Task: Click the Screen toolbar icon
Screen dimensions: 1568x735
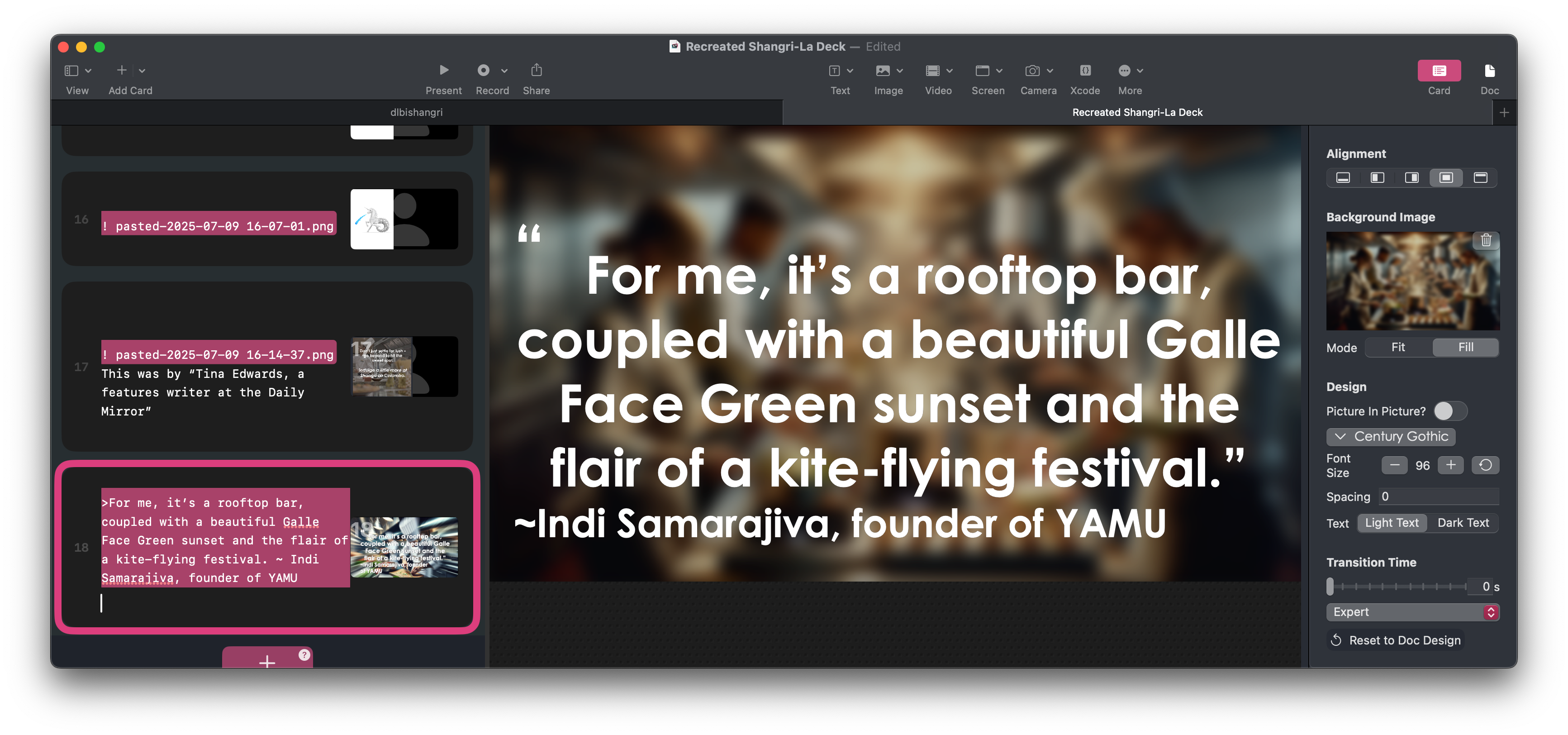Action: click(982, 71)
